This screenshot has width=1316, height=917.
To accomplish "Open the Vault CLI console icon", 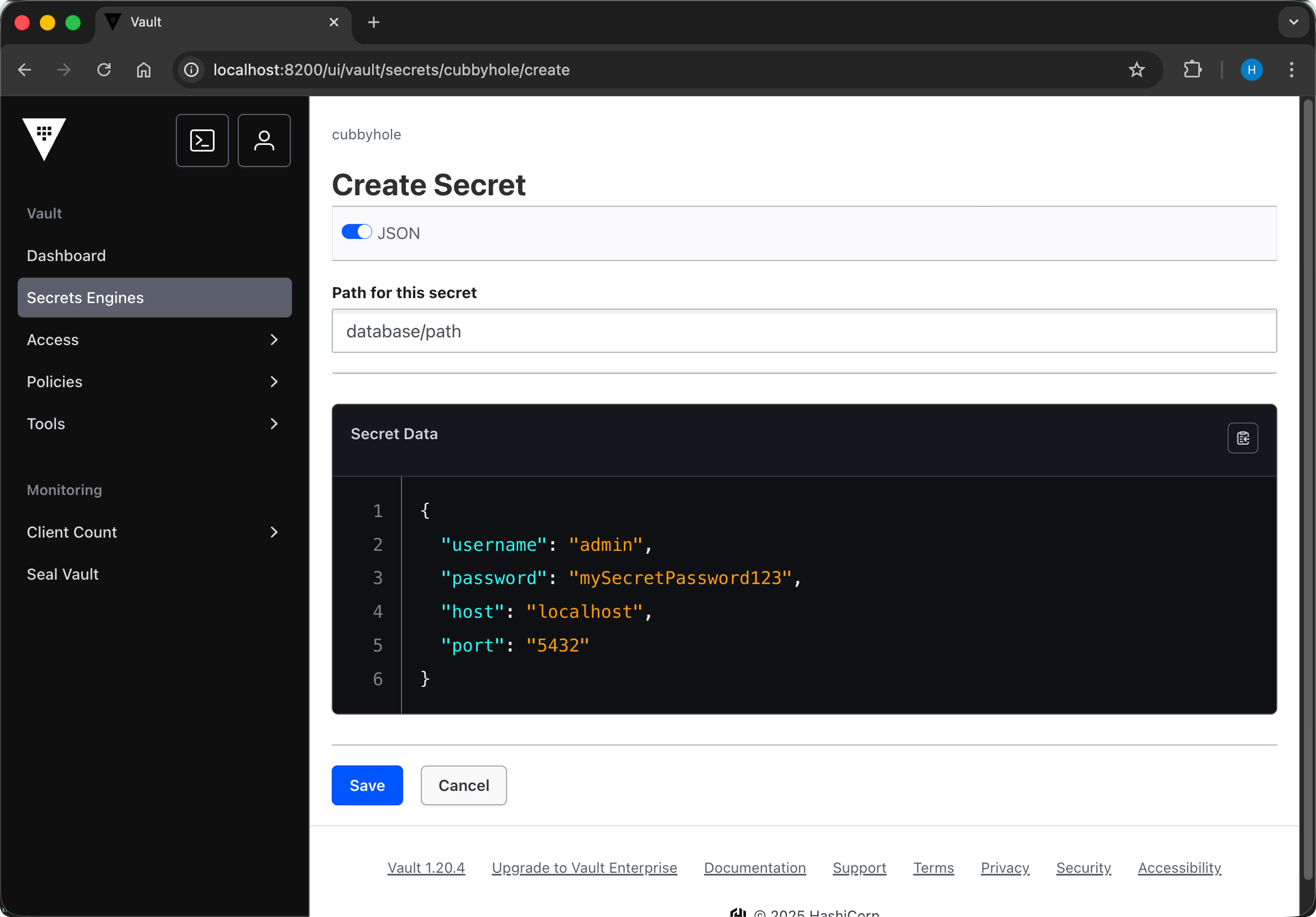I will [x=202, y=140].
